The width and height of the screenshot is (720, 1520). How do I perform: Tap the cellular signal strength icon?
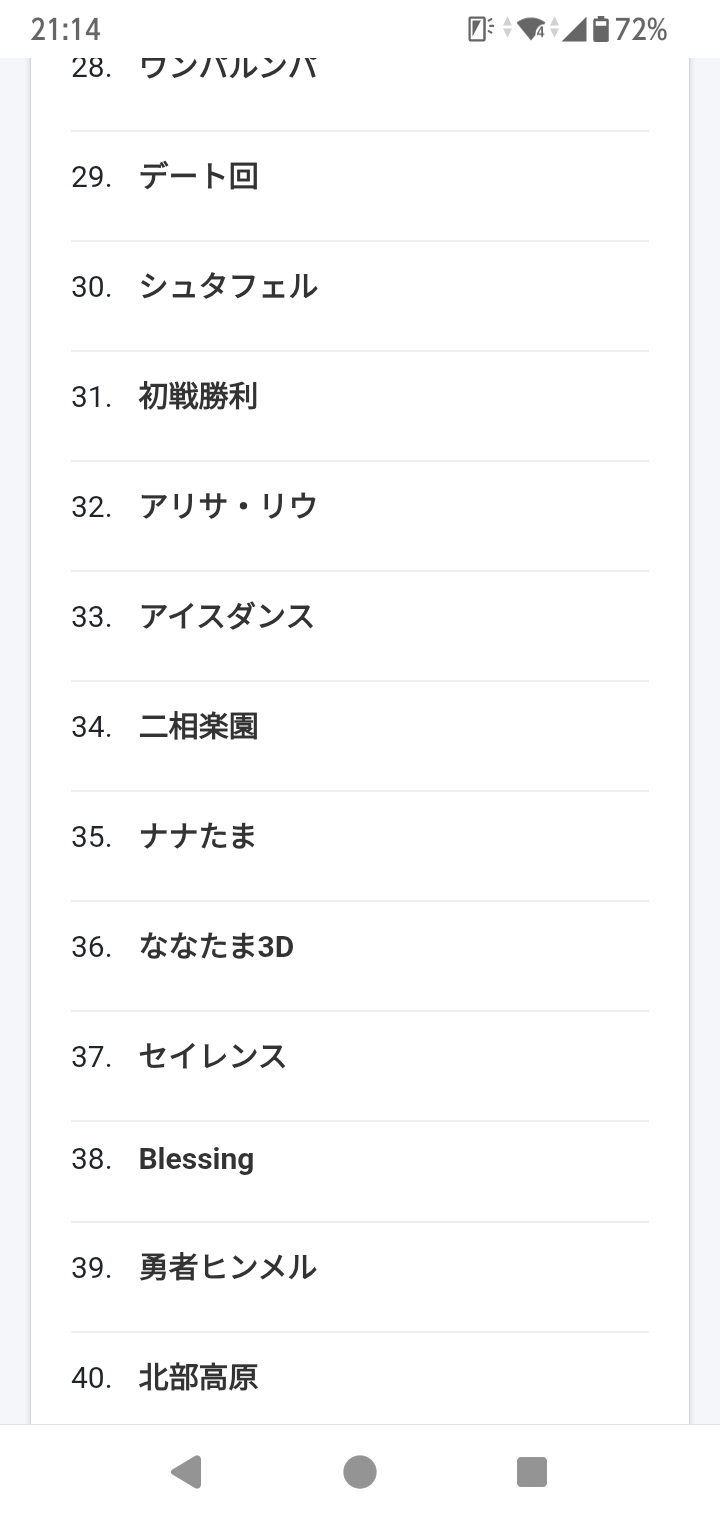[574, 30]
